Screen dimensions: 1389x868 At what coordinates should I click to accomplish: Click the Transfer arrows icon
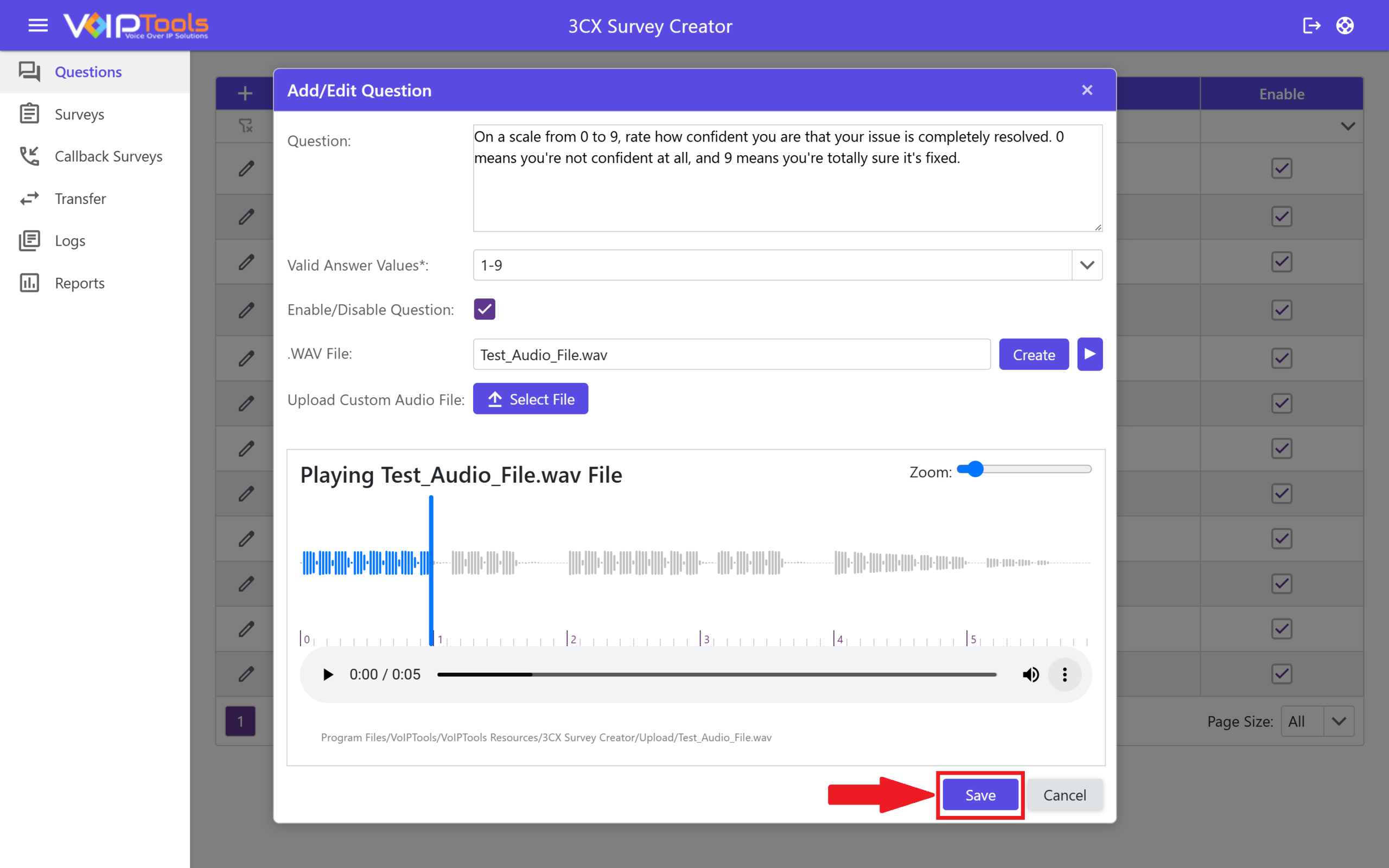[x=29, y=199]
